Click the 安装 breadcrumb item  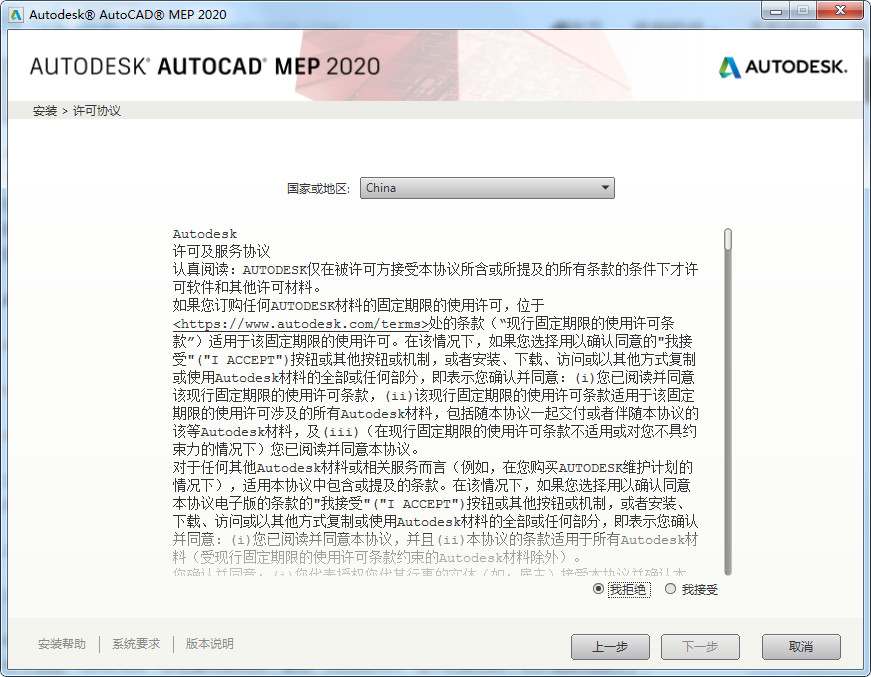tap(45, 111)
